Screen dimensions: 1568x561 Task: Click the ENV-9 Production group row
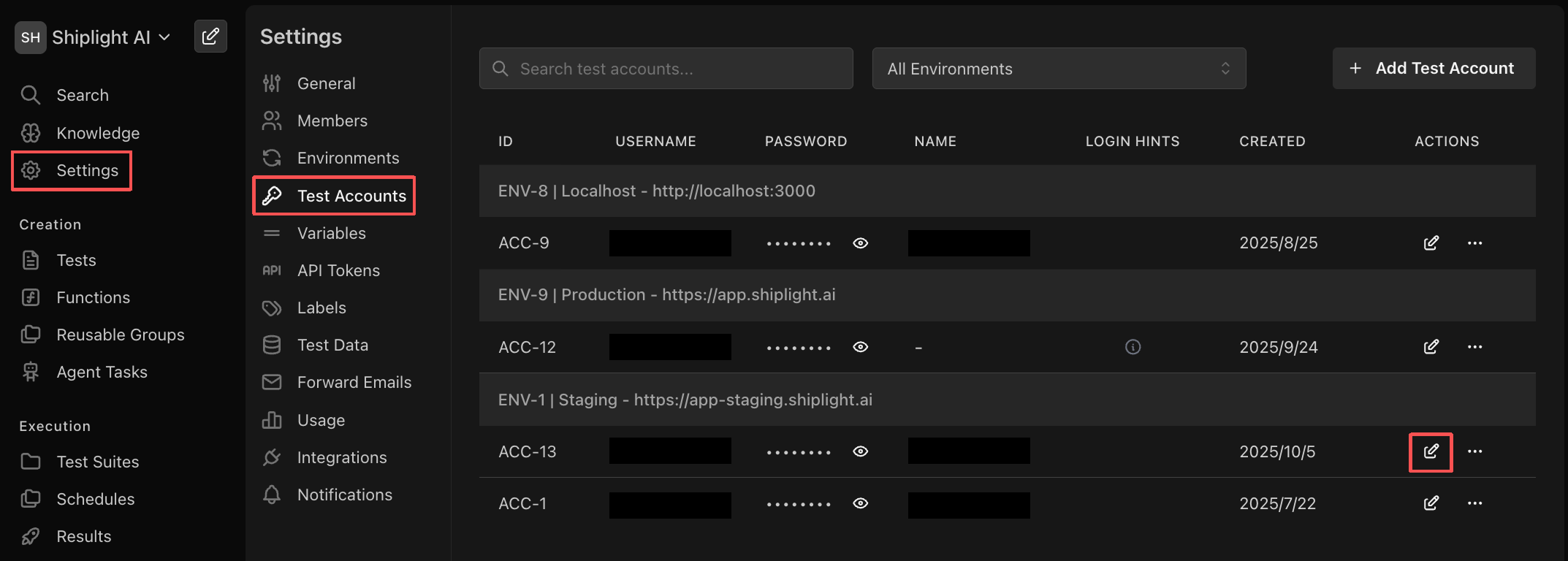(x=1007, y=295)
